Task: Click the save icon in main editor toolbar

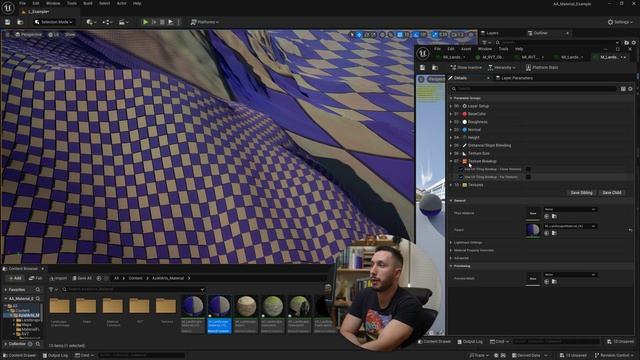Action: click(7, 22)
